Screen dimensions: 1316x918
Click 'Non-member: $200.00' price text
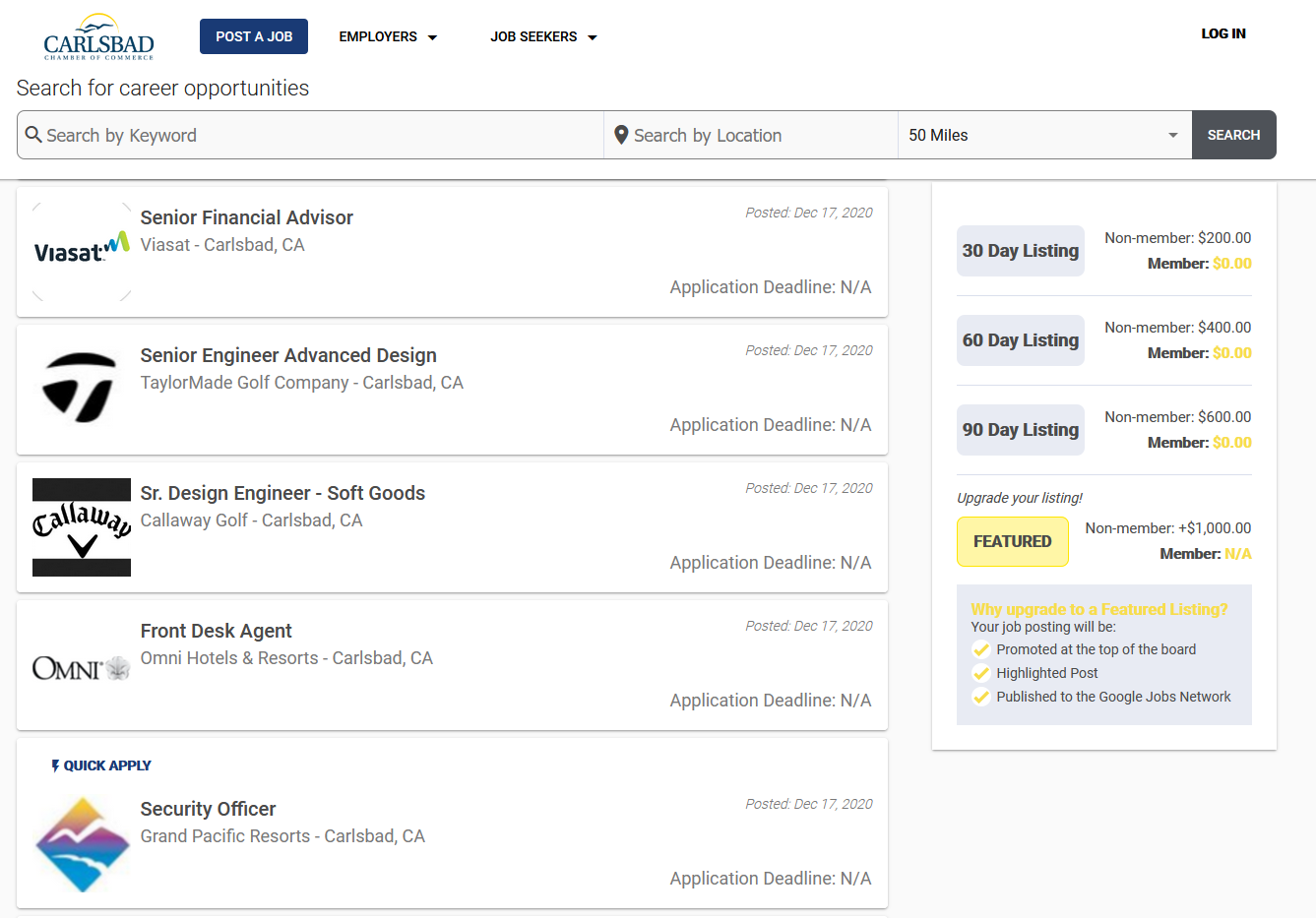coord(1178,238)
